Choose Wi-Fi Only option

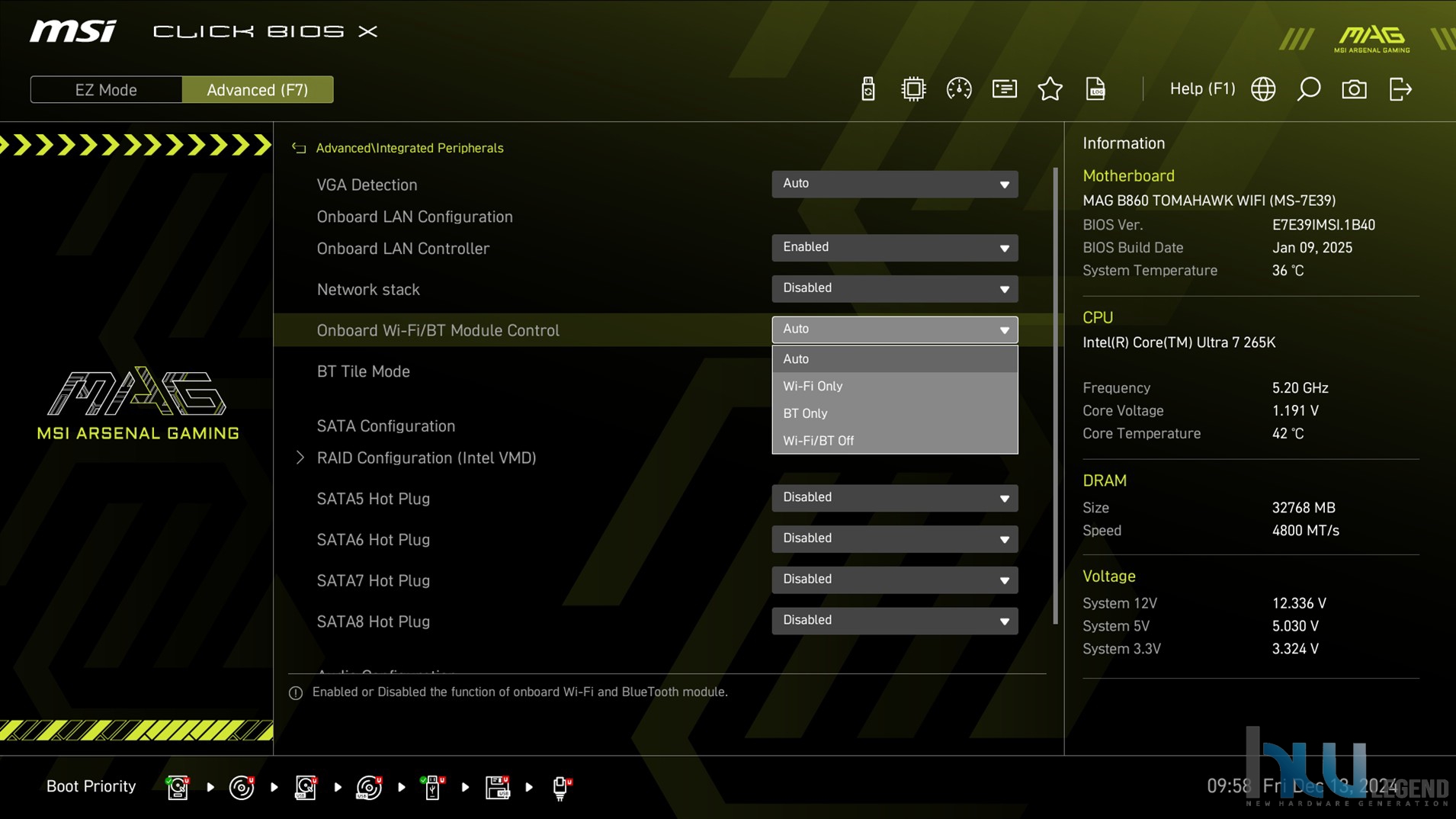tap(894, 387)
